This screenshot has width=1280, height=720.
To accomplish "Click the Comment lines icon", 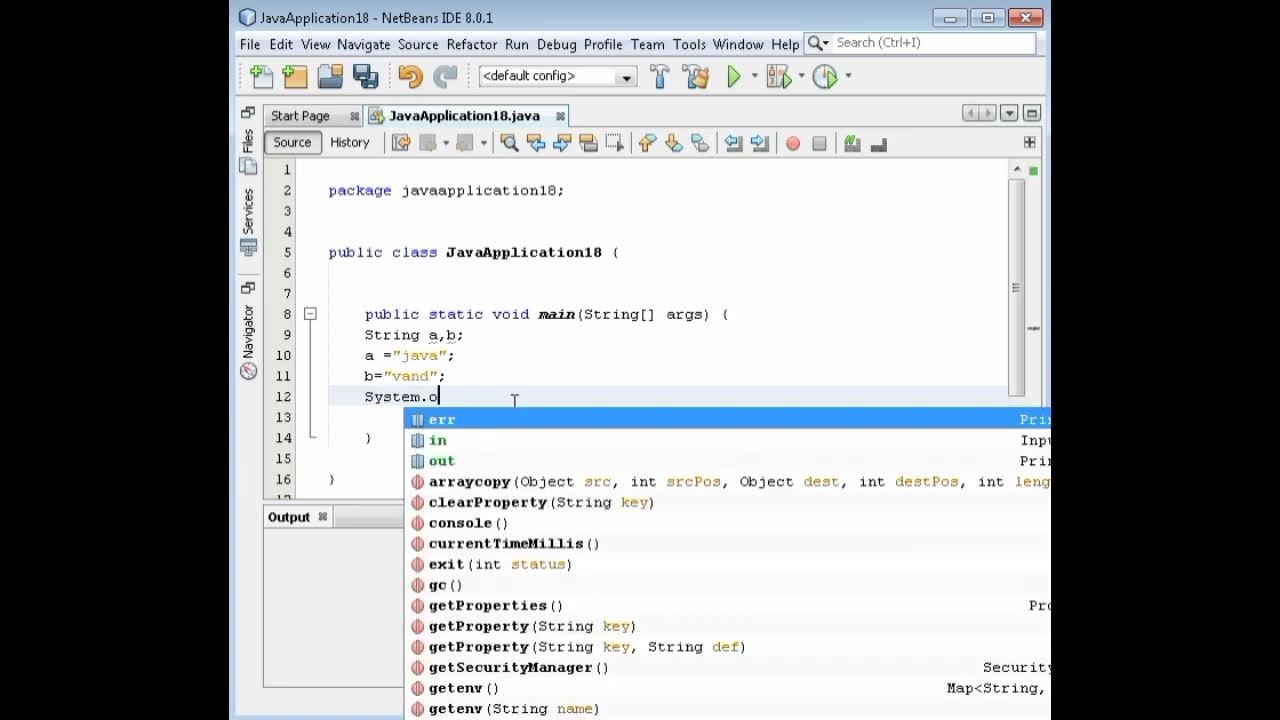I will [852, 143].
